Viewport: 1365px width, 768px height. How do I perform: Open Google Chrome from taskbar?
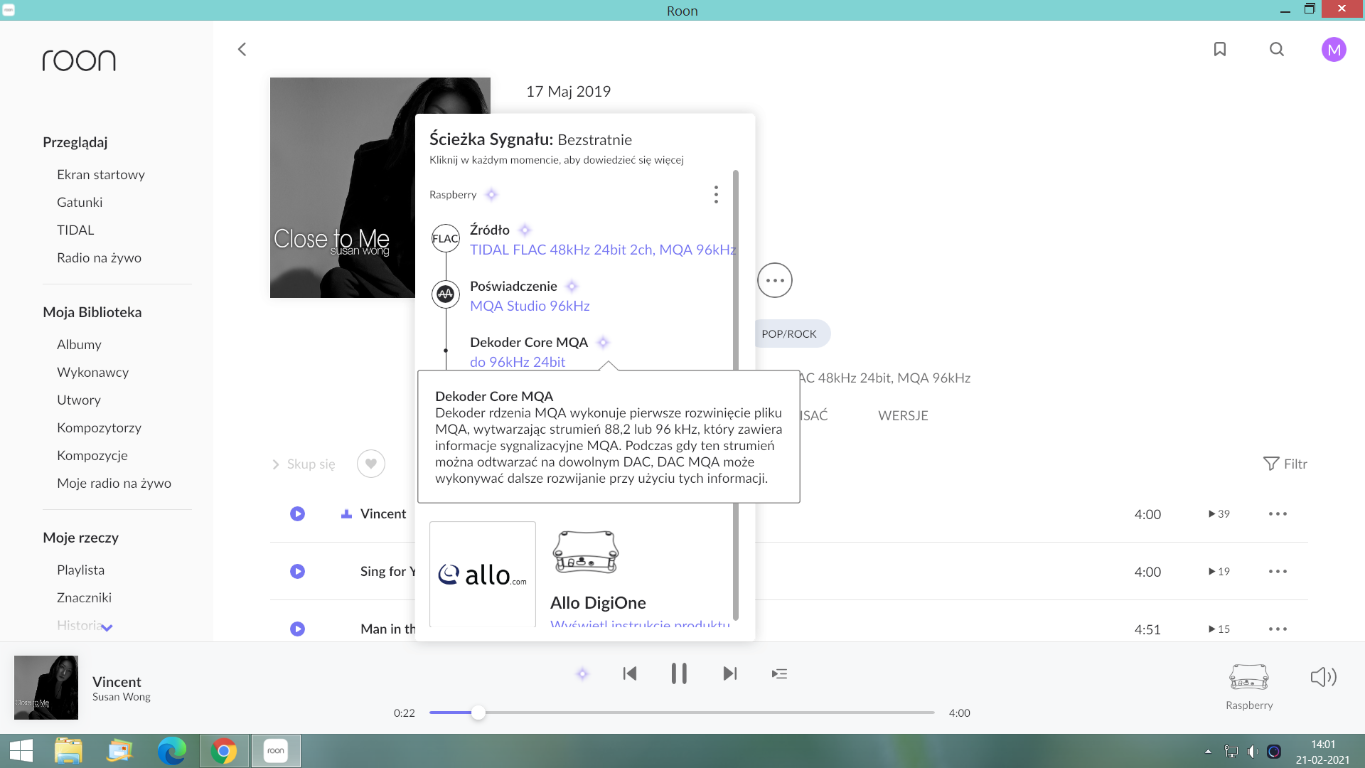tap(223, 751)
